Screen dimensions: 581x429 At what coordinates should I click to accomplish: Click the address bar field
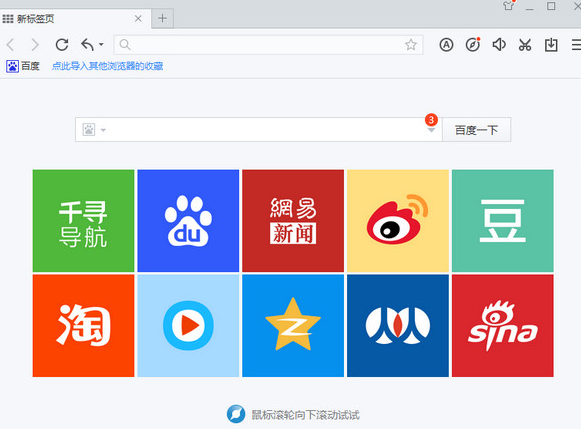(x=268, y=45)
